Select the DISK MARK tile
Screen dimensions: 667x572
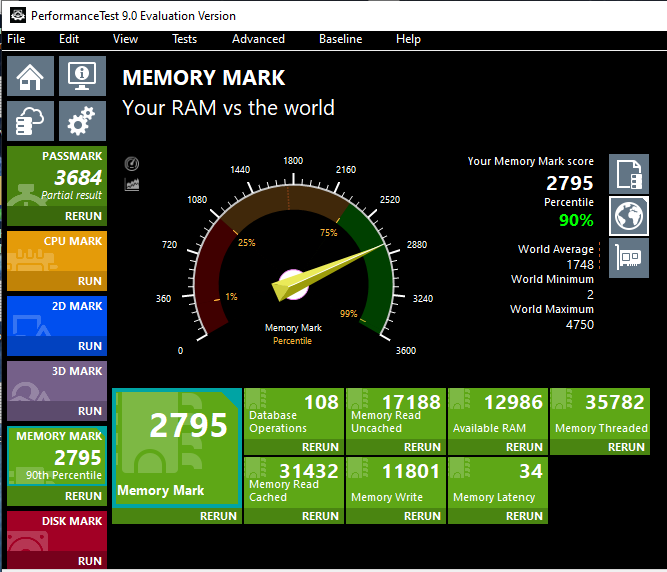click(x=57, y=531)
